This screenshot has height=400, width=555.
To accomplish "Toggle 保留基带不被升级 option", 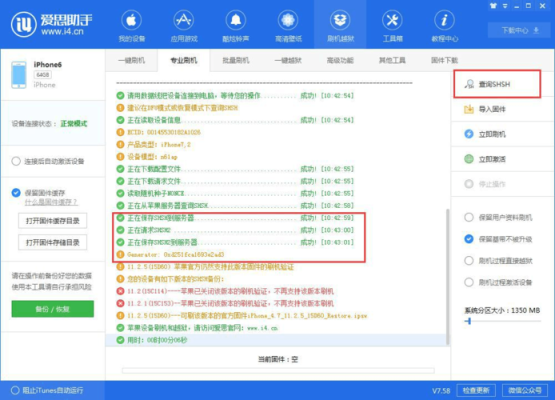I will click(469, 239).
